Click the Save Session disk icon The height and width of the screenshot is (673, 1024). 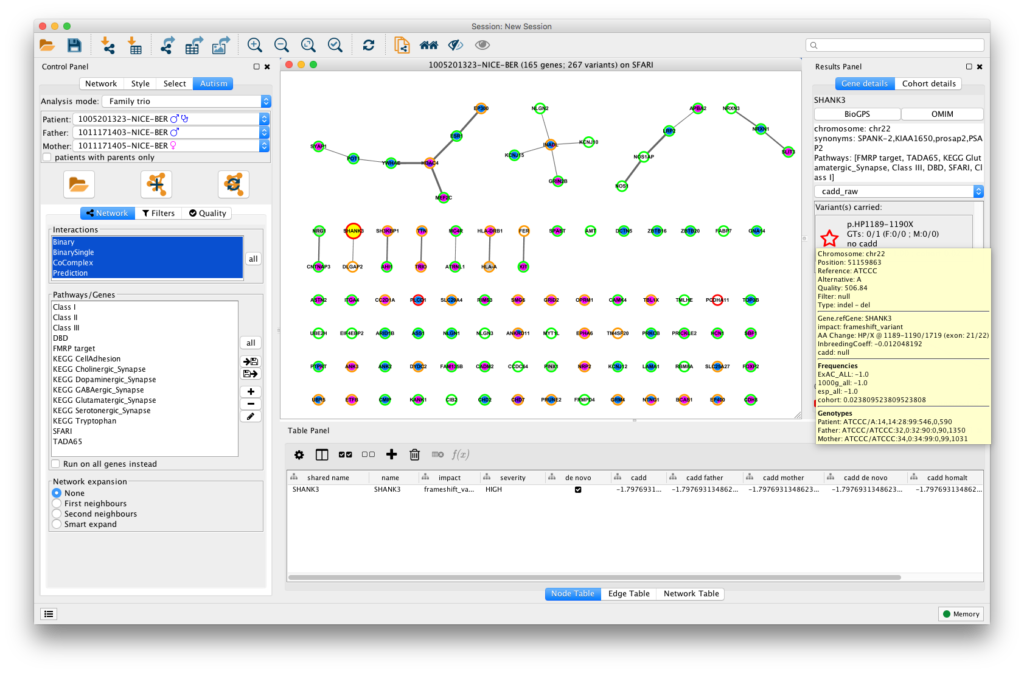point(74,45)
